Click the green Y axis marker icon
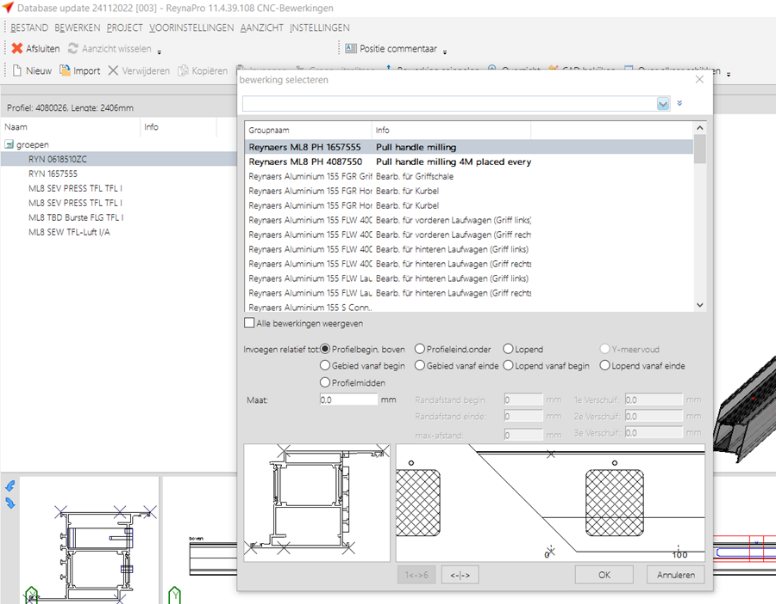 [x=174, y=594]
